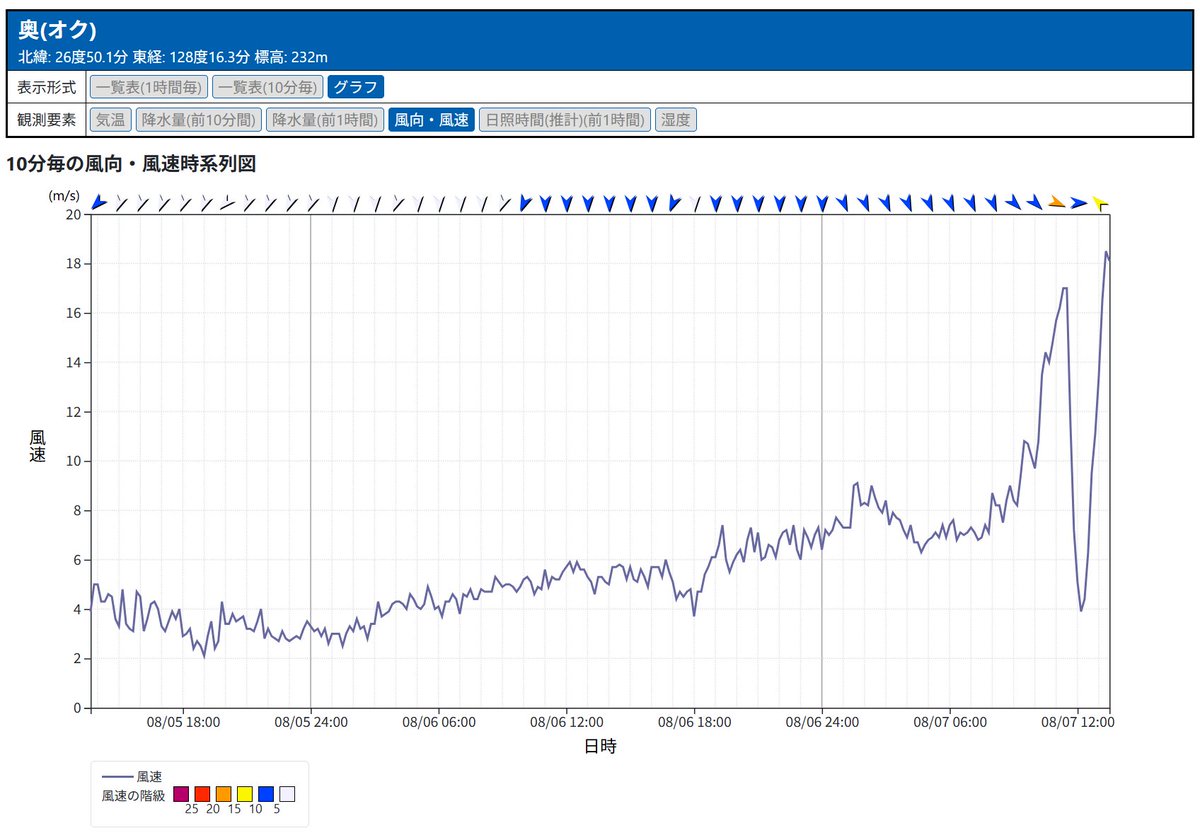
Task: Click the 08/06 06:00 axis label
Action: [x=439, y=721]
